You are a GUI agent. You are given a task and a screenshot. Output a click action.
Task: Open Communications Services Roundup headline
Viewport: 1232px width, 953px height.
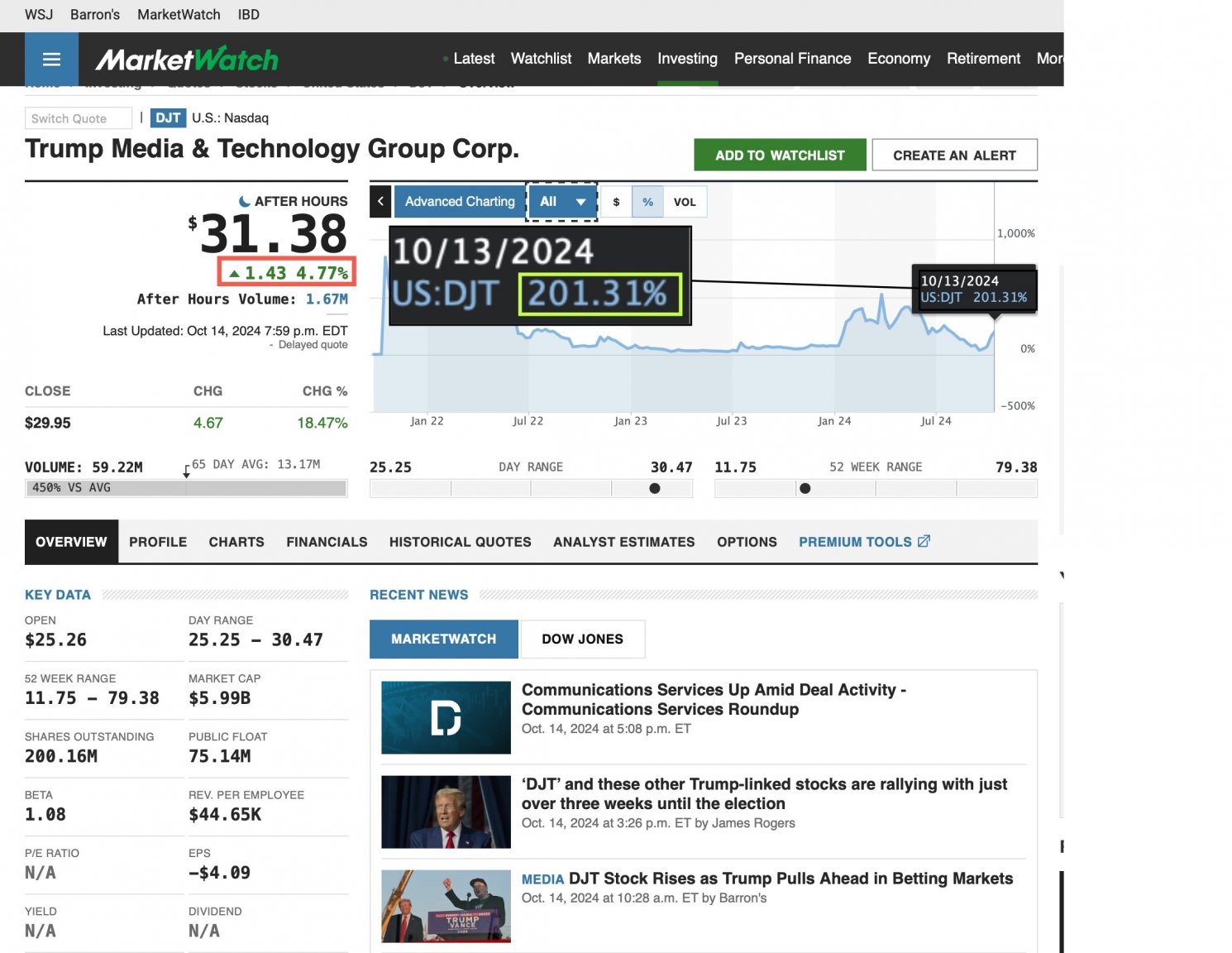tap(714, 699)
